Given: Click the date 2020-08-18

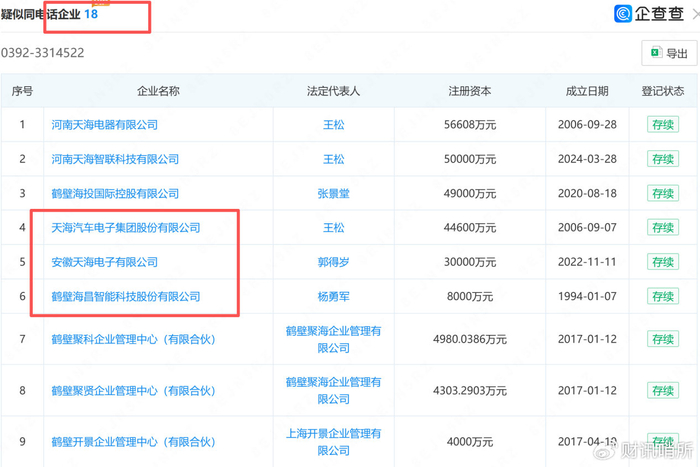Looking at the screenshot, I should [587, 193].
